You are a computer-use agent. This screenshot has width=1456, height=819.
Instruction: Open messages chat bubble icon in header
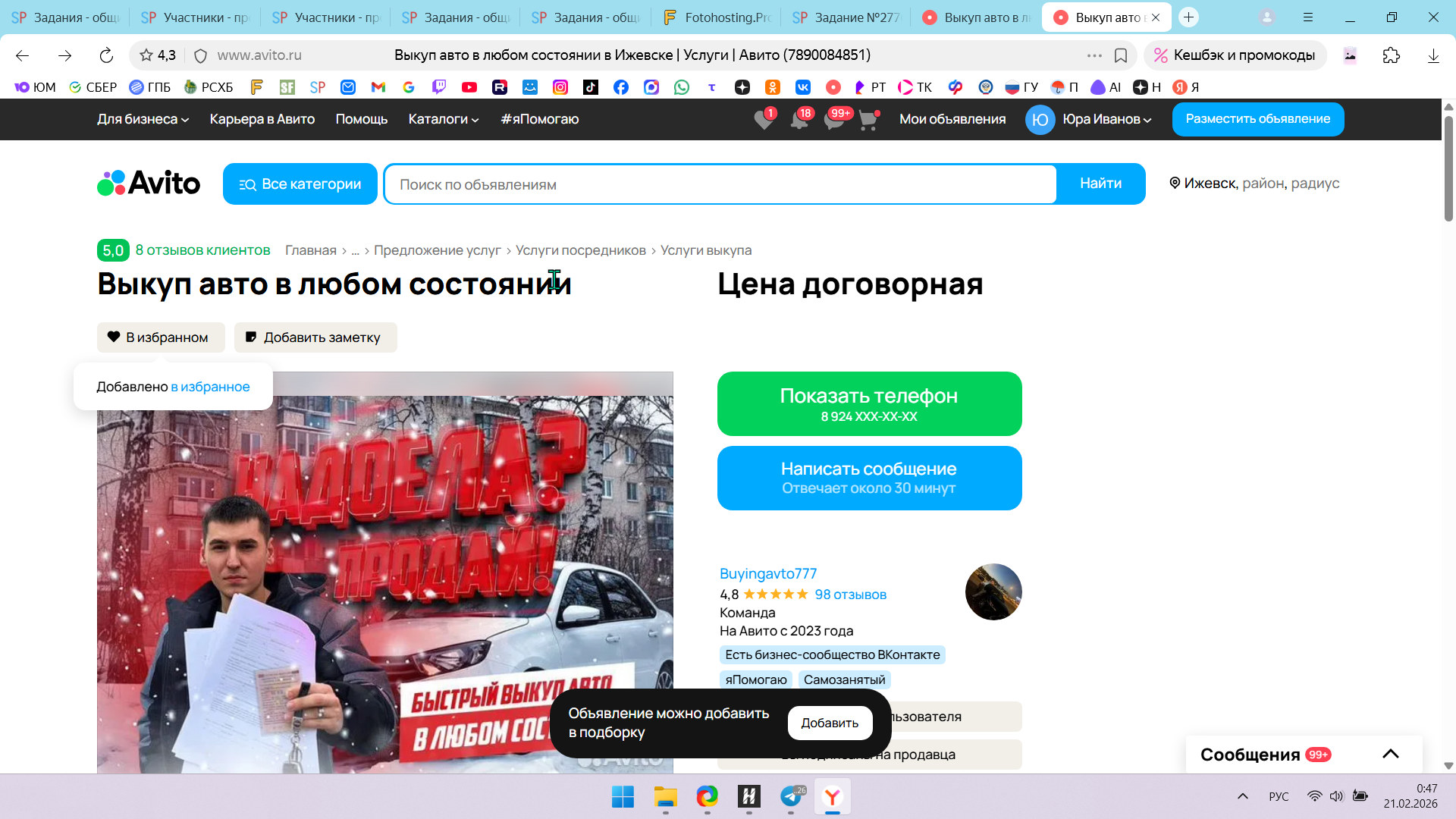[x=834, y=120]
